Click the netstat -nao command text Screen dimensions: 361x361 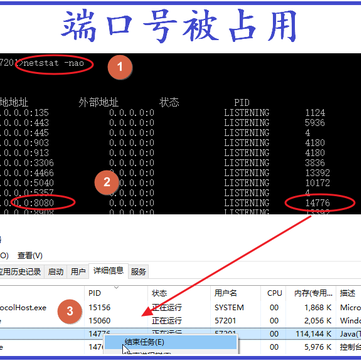(54, 63)
